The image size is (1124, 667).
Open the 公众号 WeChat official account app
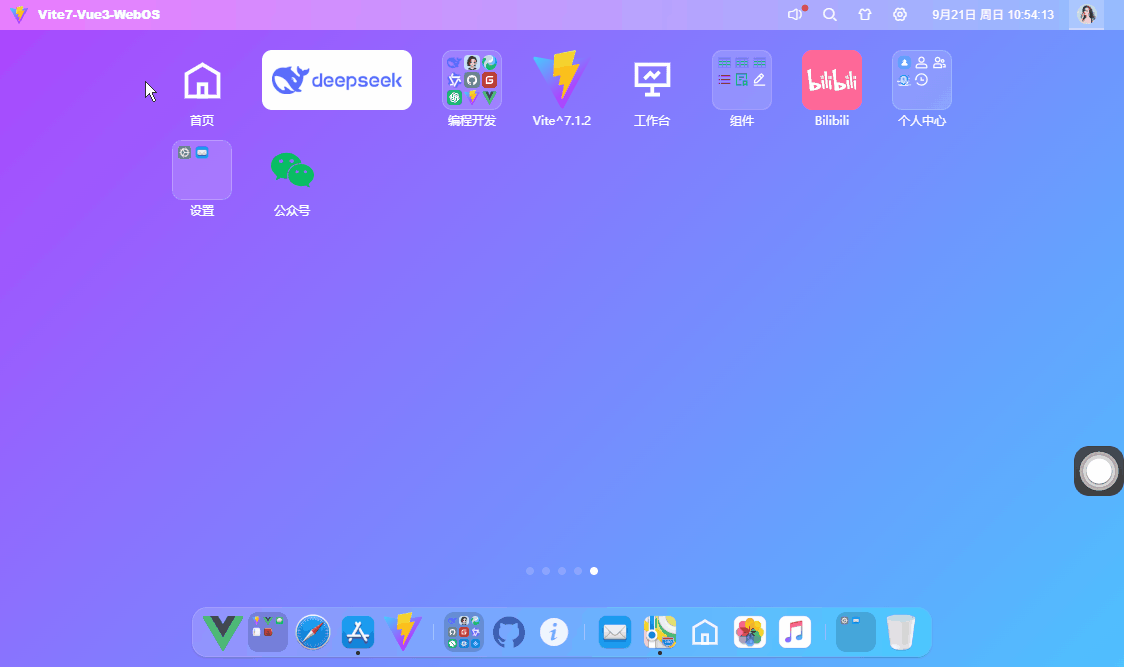click(x=291, y=170)
